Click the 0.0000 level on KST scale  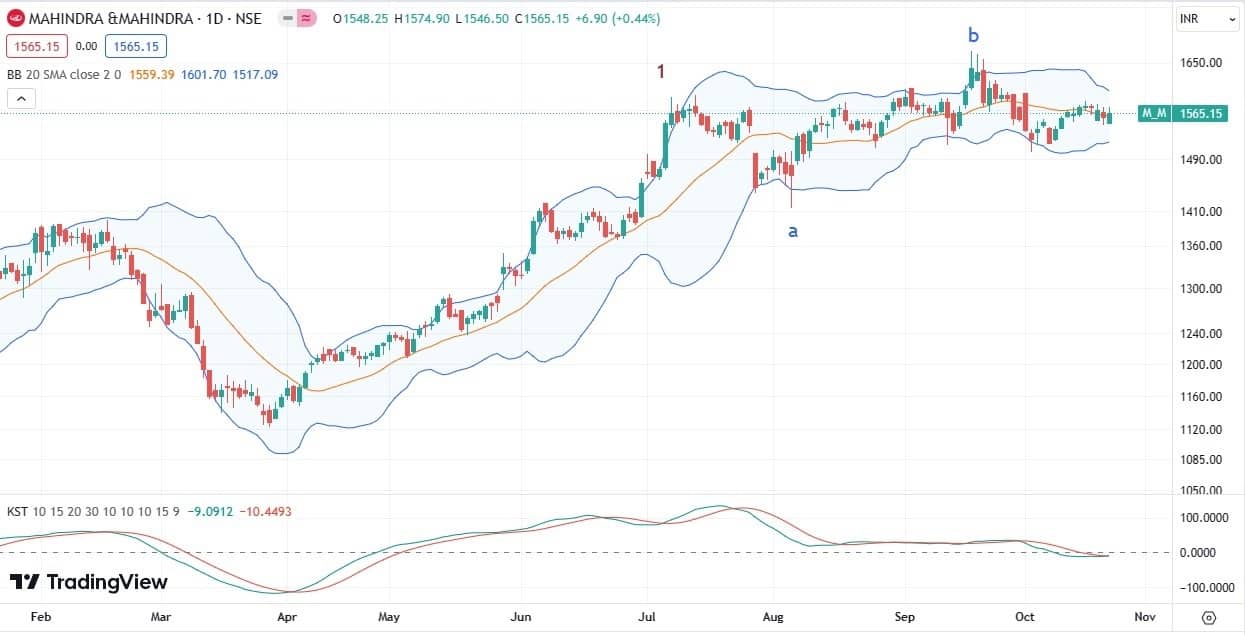pyautogui.click(x=1202, y=552)
